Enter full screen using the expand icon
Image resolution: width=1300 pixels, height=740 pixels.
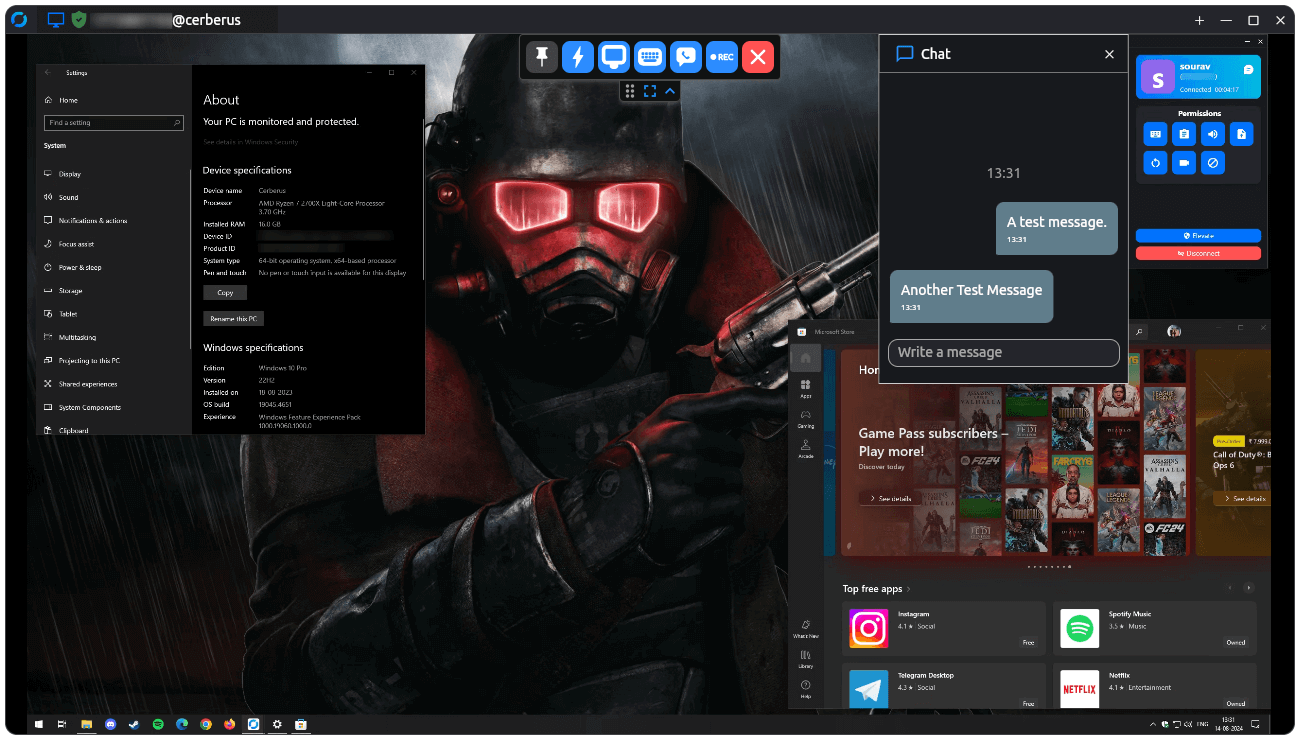650,91
